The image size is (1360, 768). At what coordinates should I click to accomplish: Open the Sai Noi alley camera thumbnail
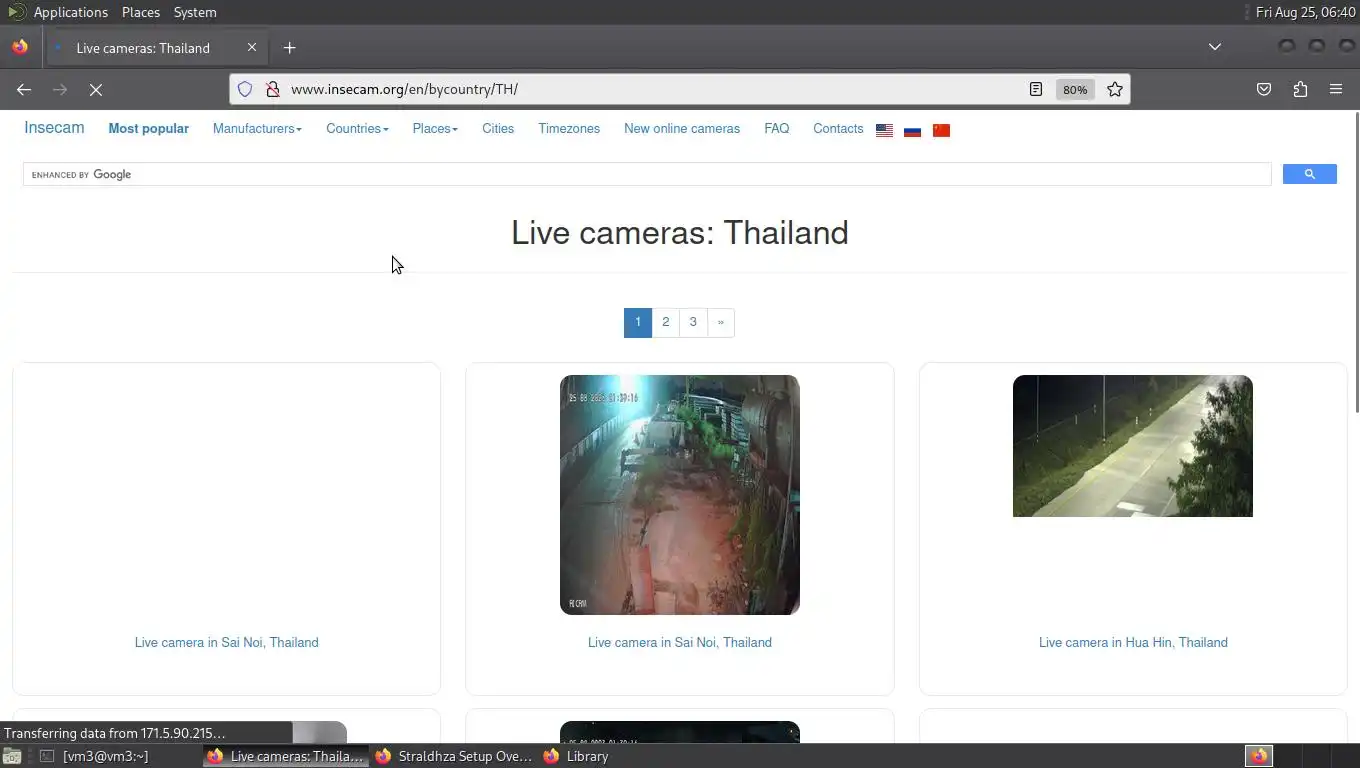[x=680, y=495]
